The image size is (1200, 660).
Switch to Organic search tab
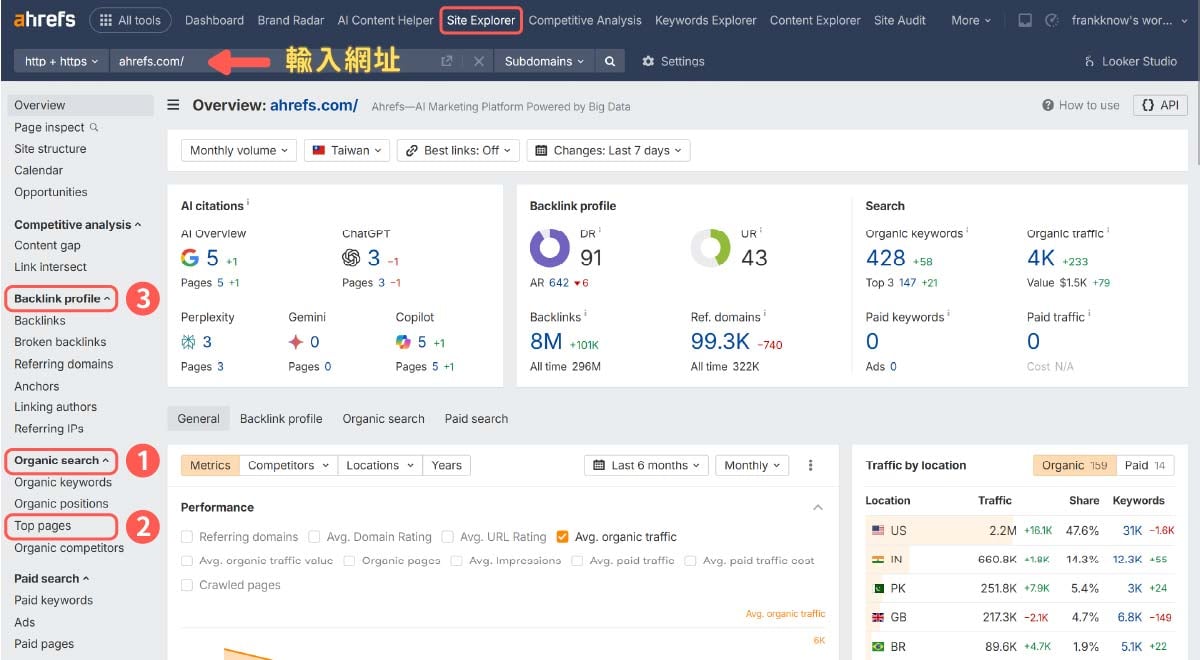(383, 419)
